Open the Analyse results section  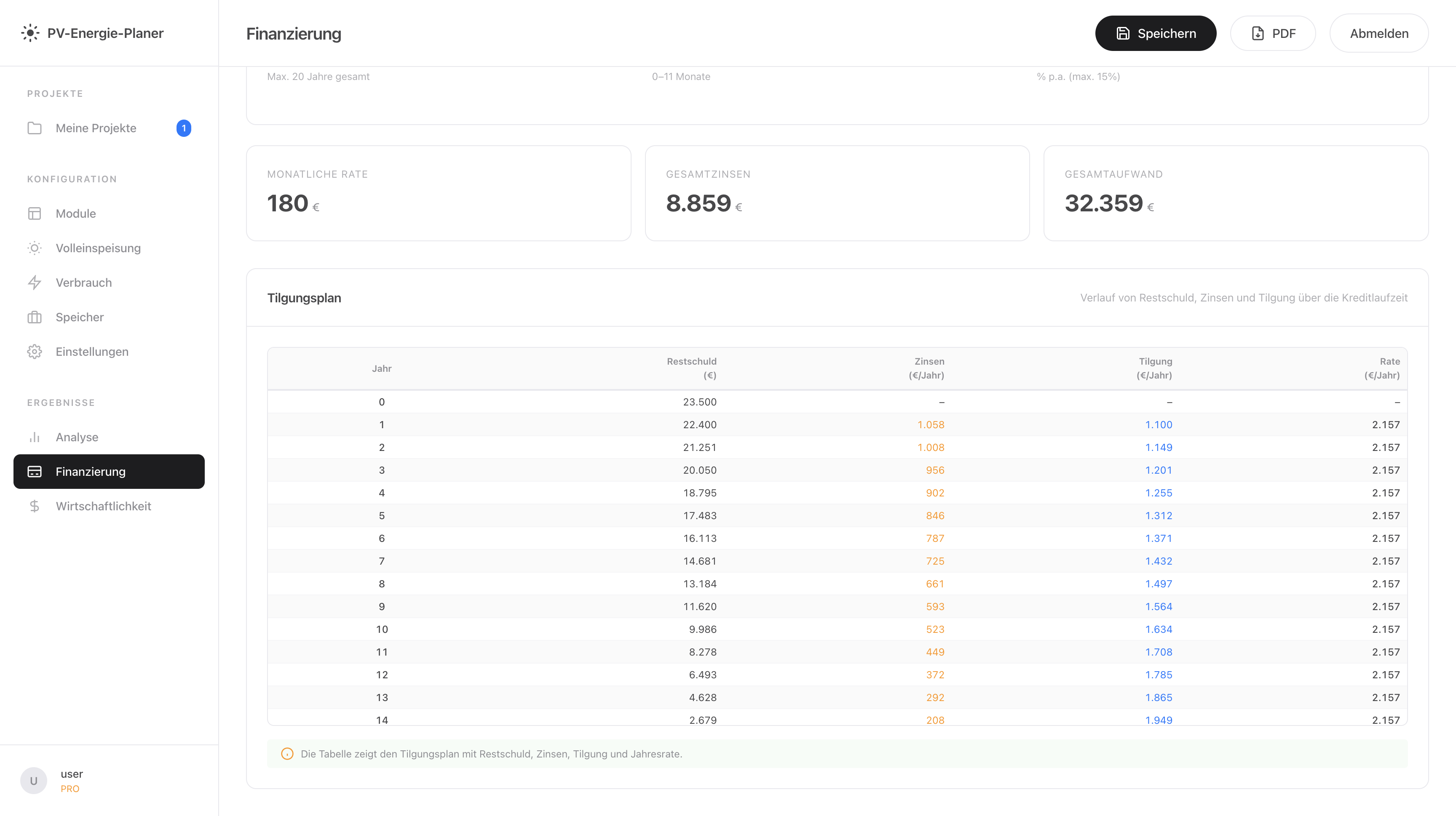point(77,437)
